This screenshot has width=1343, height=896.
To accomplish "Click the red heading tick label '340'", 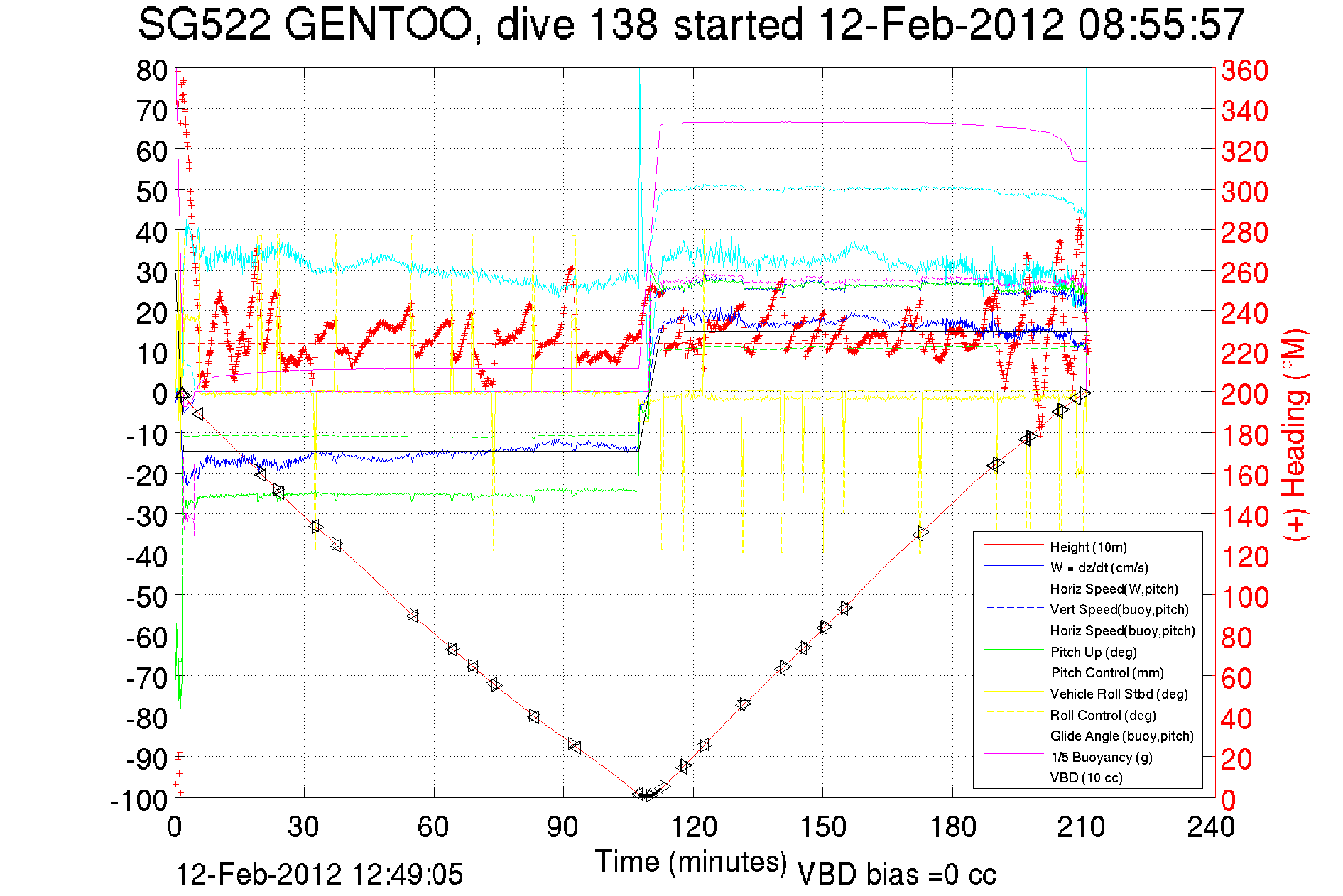I will 1244,111.
